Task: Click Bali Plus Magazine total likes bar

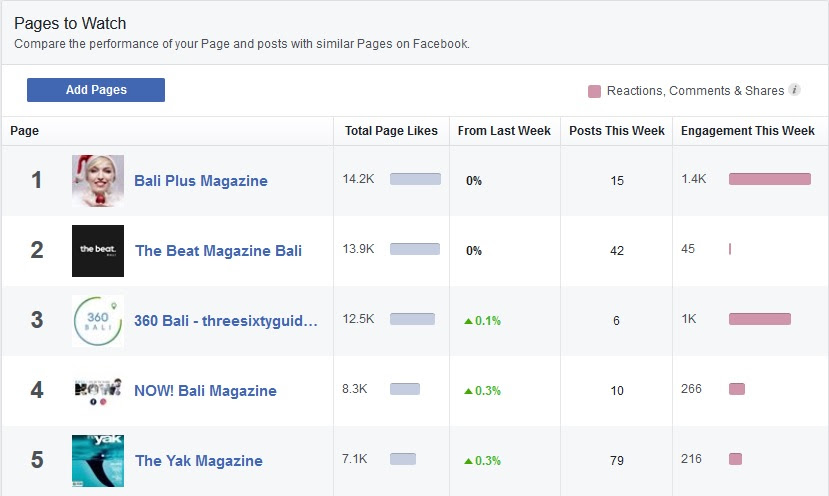Action: click(x=415, y=179)
